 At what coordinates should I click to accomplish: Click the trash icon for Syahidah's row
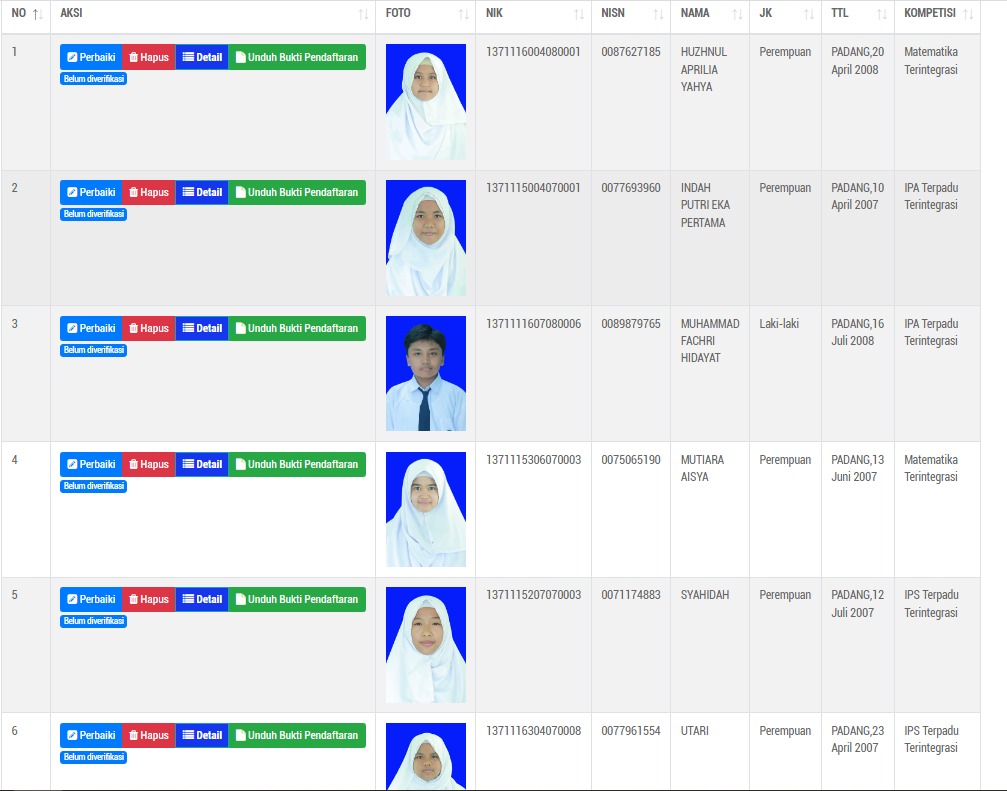133,600
